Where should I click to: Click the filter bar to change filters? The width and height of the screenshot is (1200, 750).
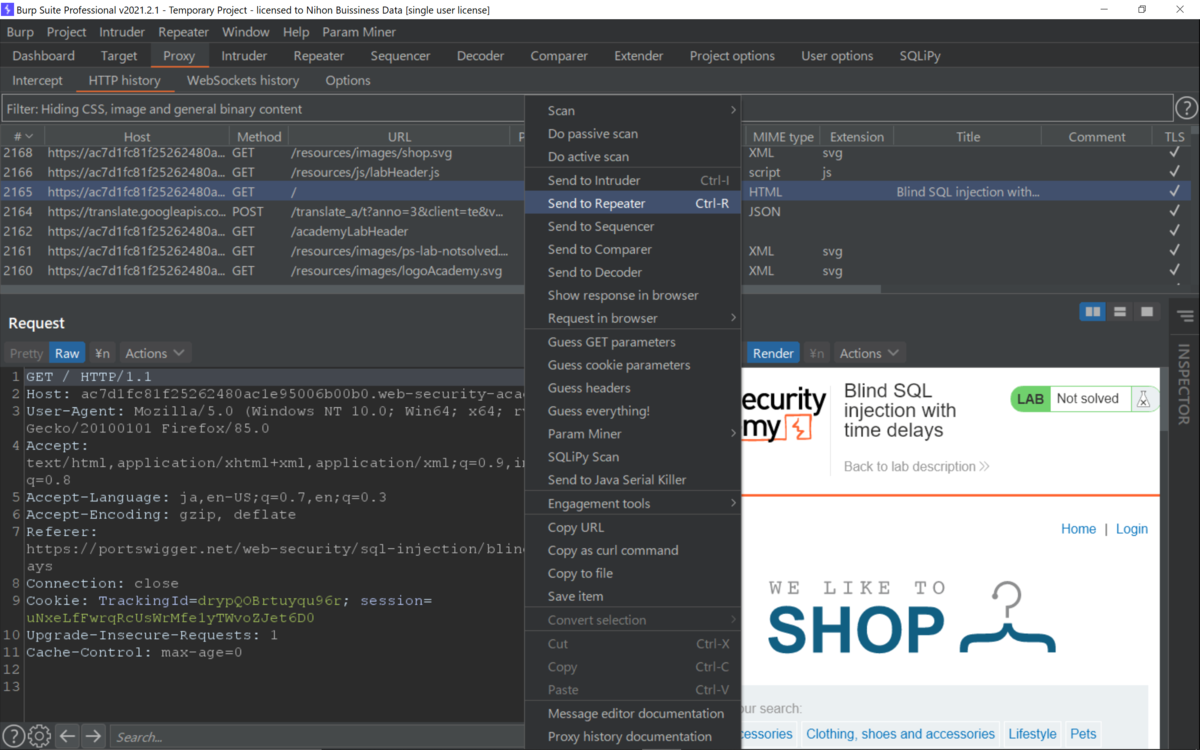pyautogui.click(x=587, y=109)
